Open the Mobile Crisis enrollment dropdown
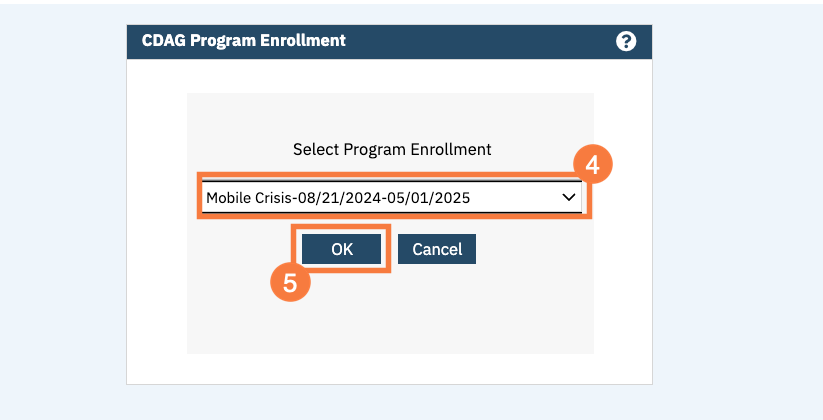 click(391, 198)
